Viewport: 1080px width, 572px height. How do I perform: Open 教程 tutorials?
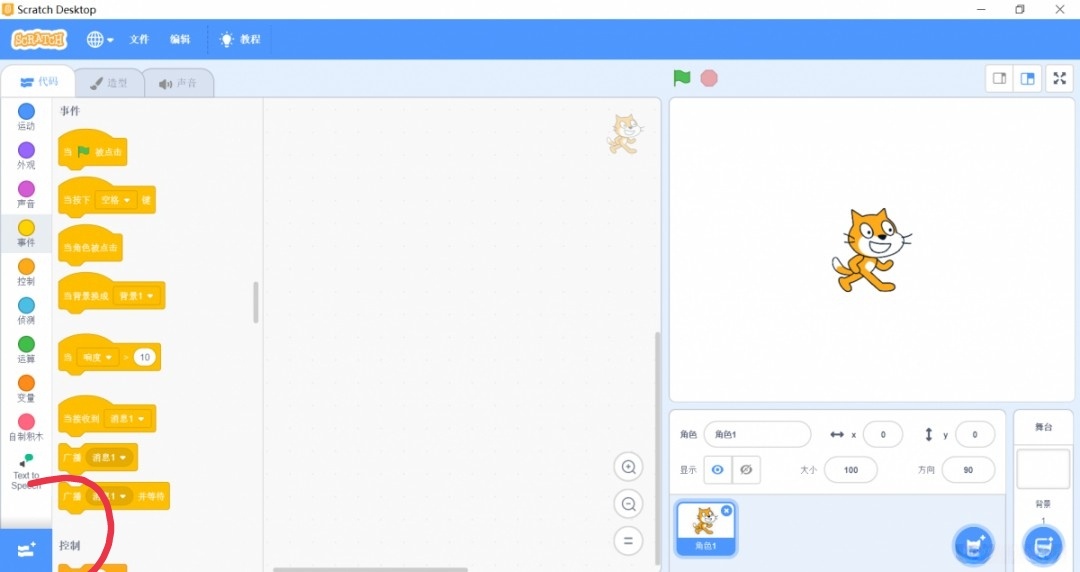pos(240,39)
